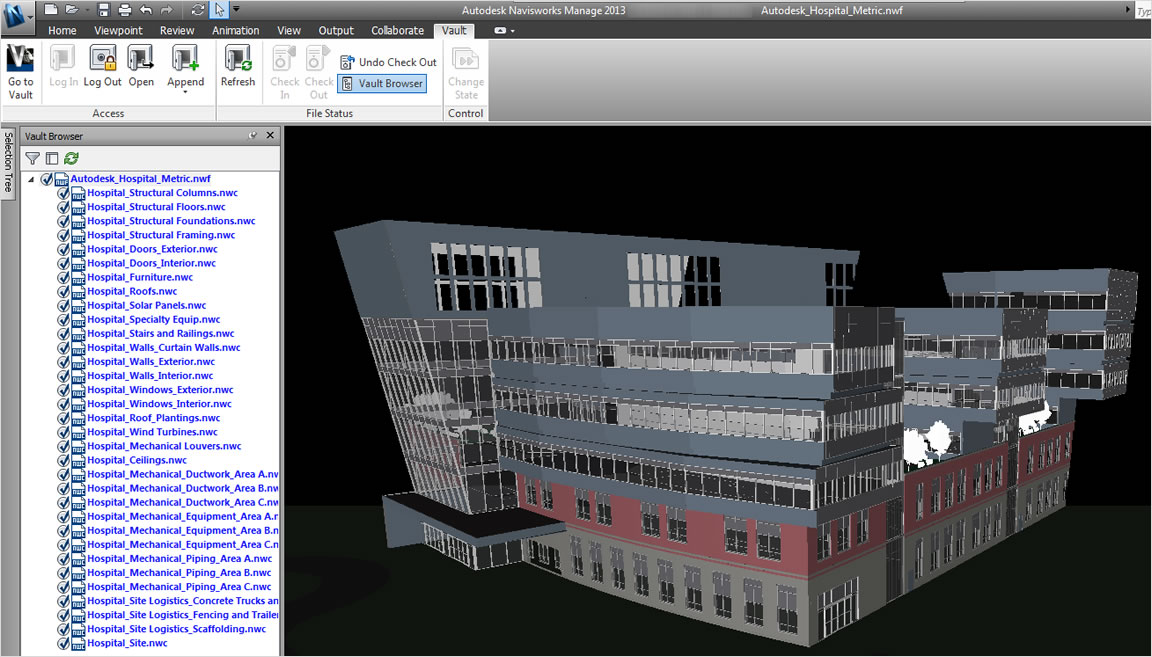1152x657 pixels.
Task: Expand the Append button dropdown arrow
Action: coord(185,93)
